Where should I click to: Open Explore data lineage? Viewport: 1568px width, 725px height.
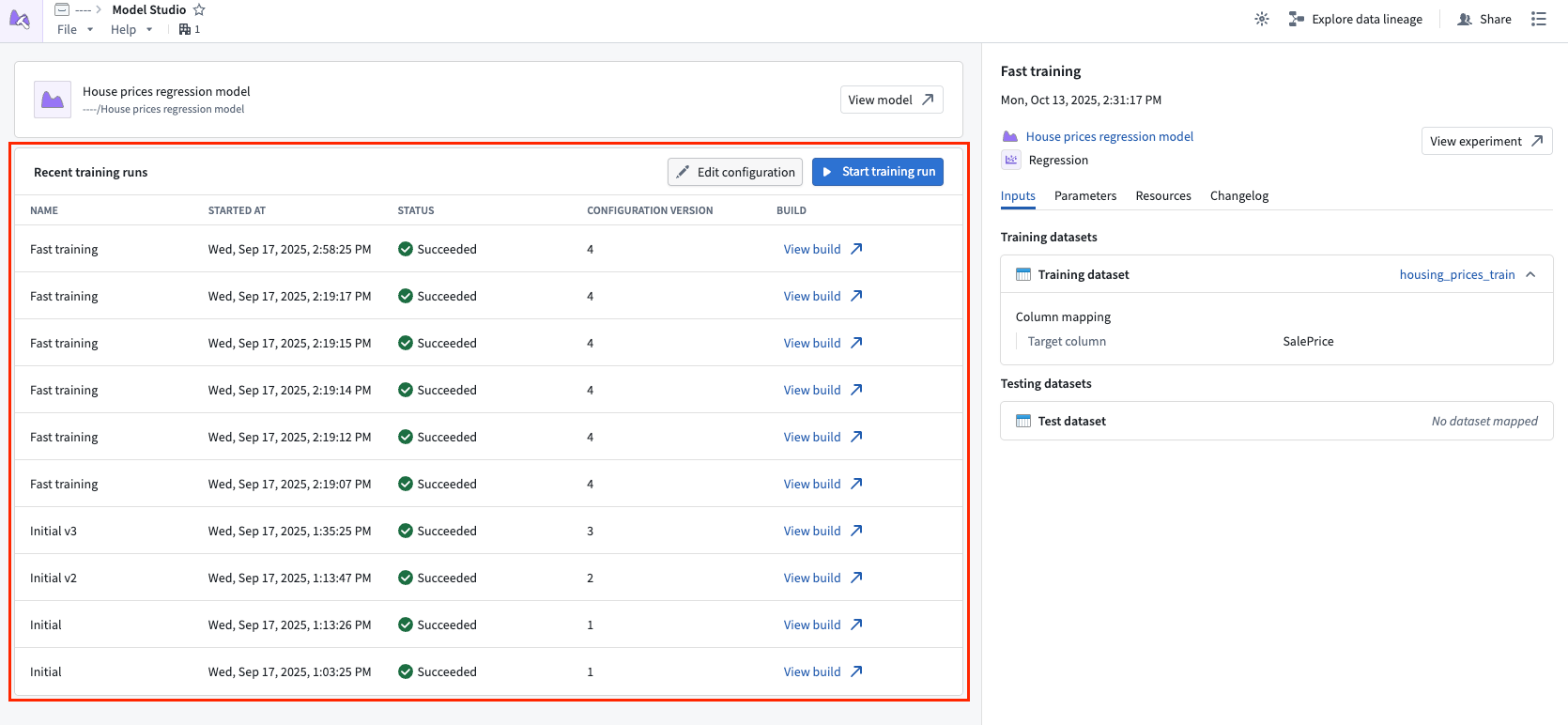pyautogui.click(x=1356, y=19)
